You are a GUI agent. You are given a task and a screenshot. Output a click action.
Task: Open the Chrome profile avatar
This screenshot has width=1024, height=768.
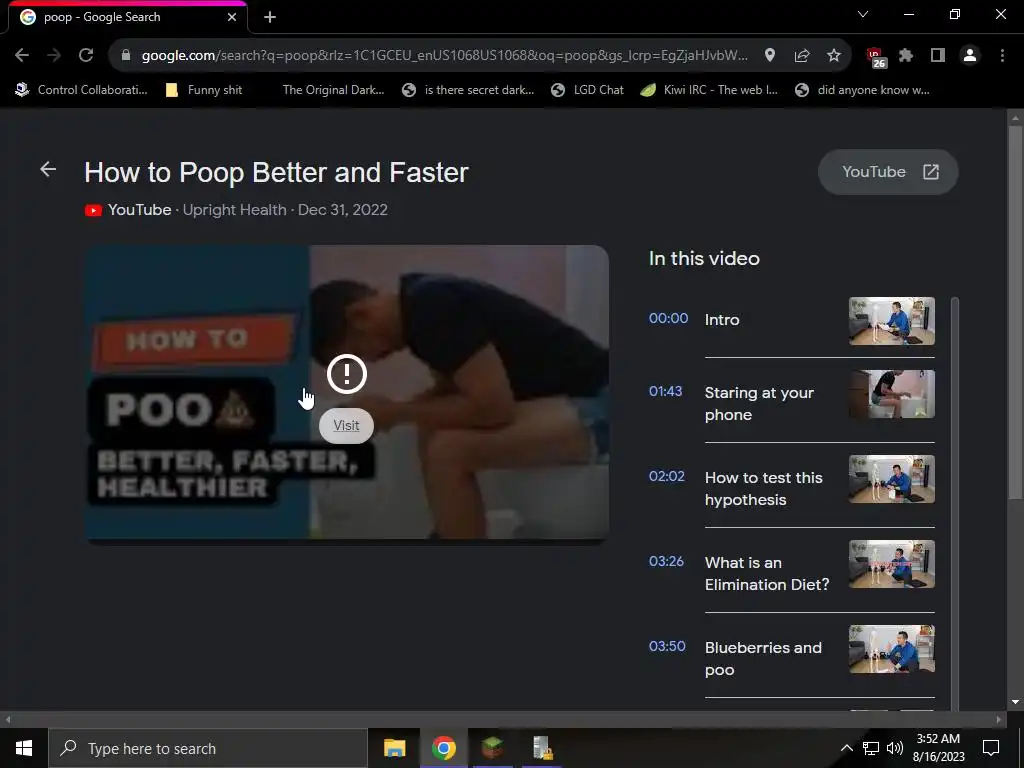(970, 56)
